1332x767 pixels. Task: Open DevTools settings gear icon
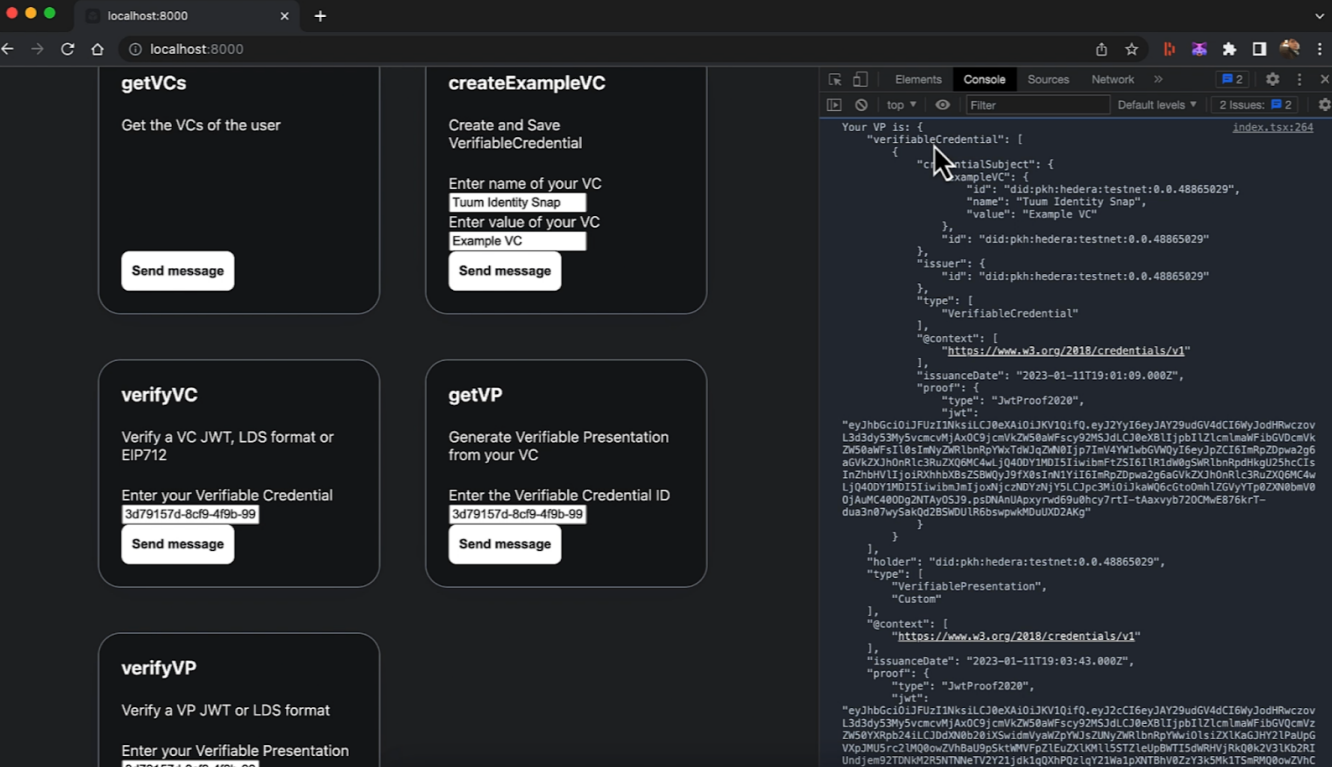1272,79
